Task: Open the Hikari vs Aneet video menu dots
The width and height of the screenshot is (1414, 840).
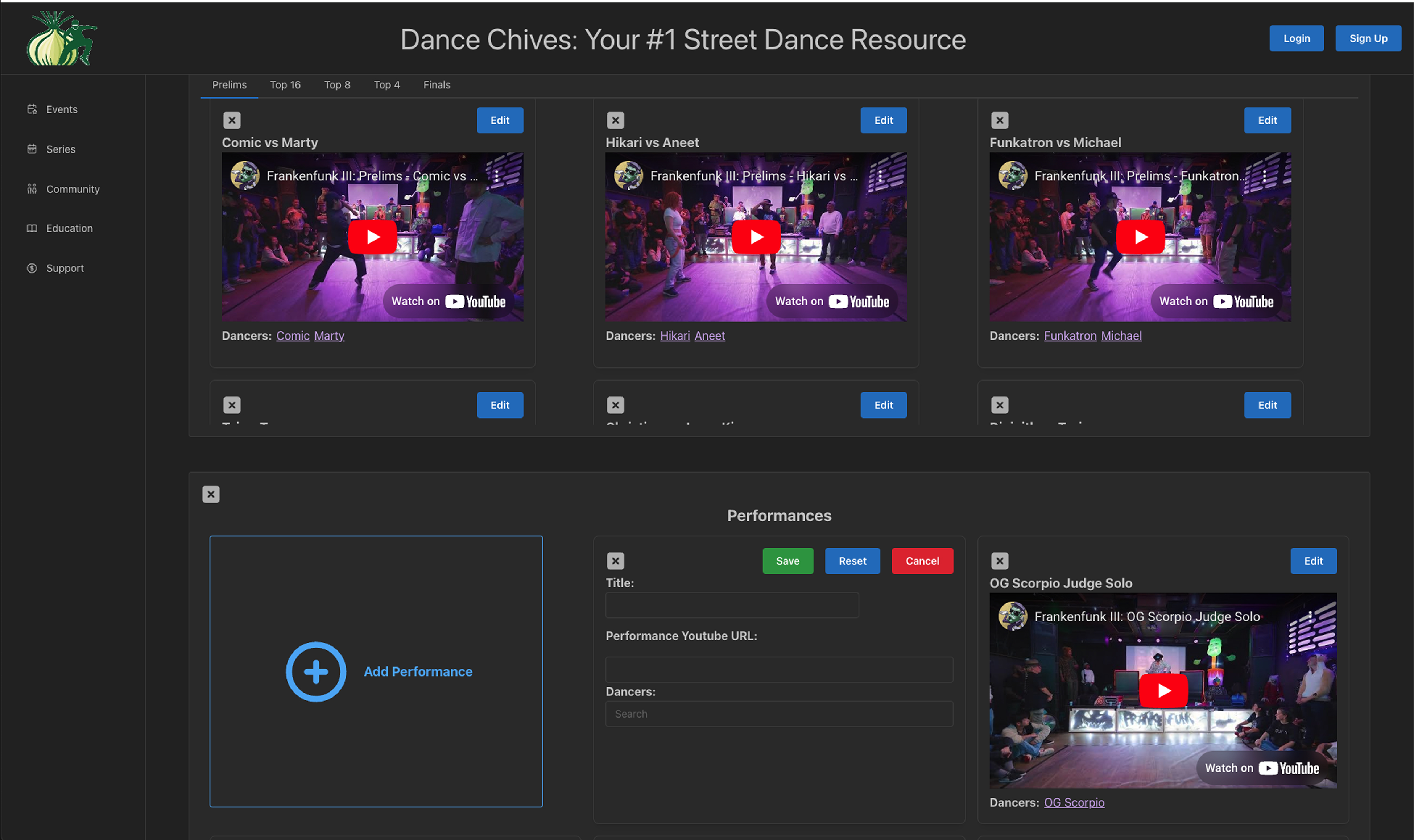Action: tap(880, 176)
